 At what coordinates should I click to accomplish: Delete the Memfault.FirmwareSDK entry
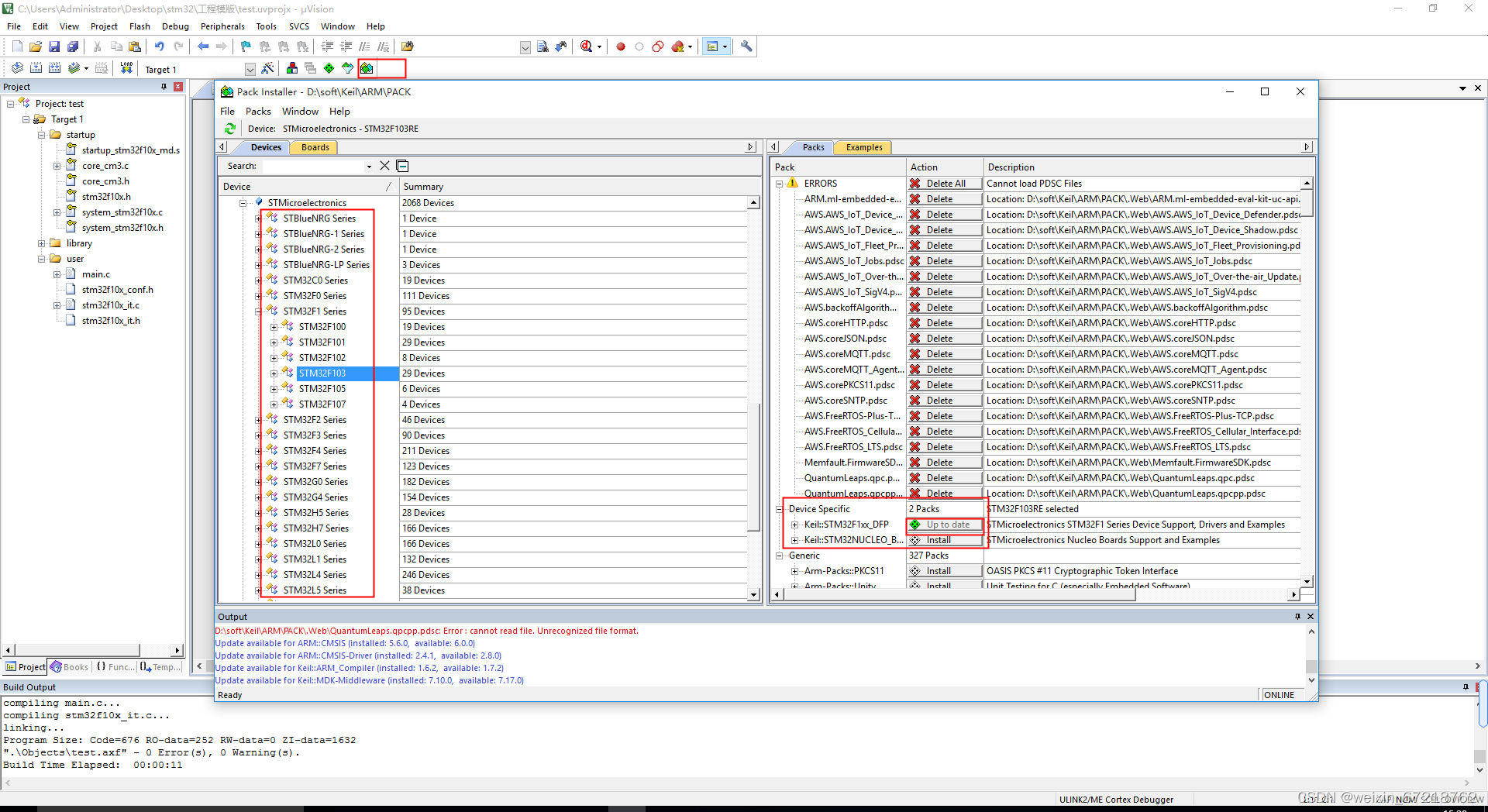[945, 463]
